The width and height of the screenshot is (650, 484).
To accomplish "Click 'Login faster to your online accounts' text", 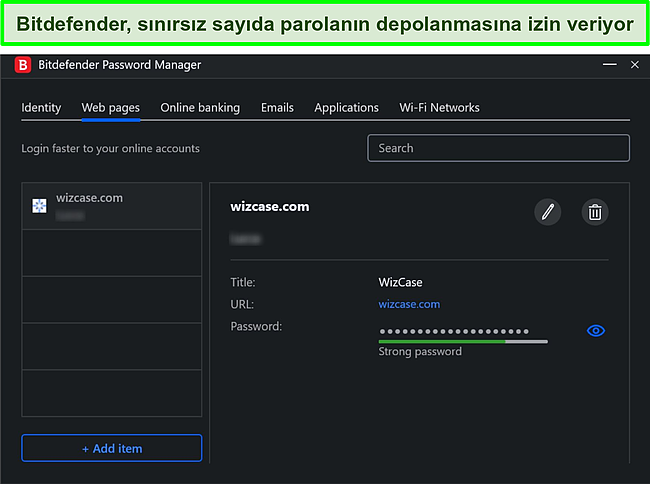I will tap(110, 149).
